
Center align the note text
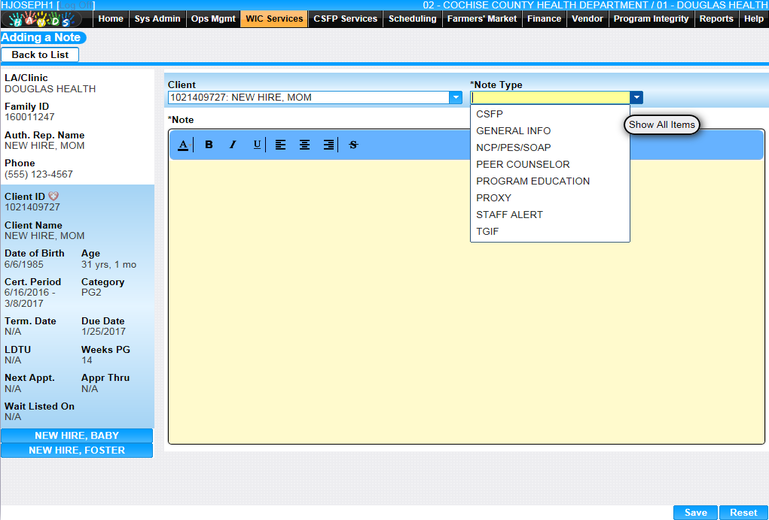304,145
